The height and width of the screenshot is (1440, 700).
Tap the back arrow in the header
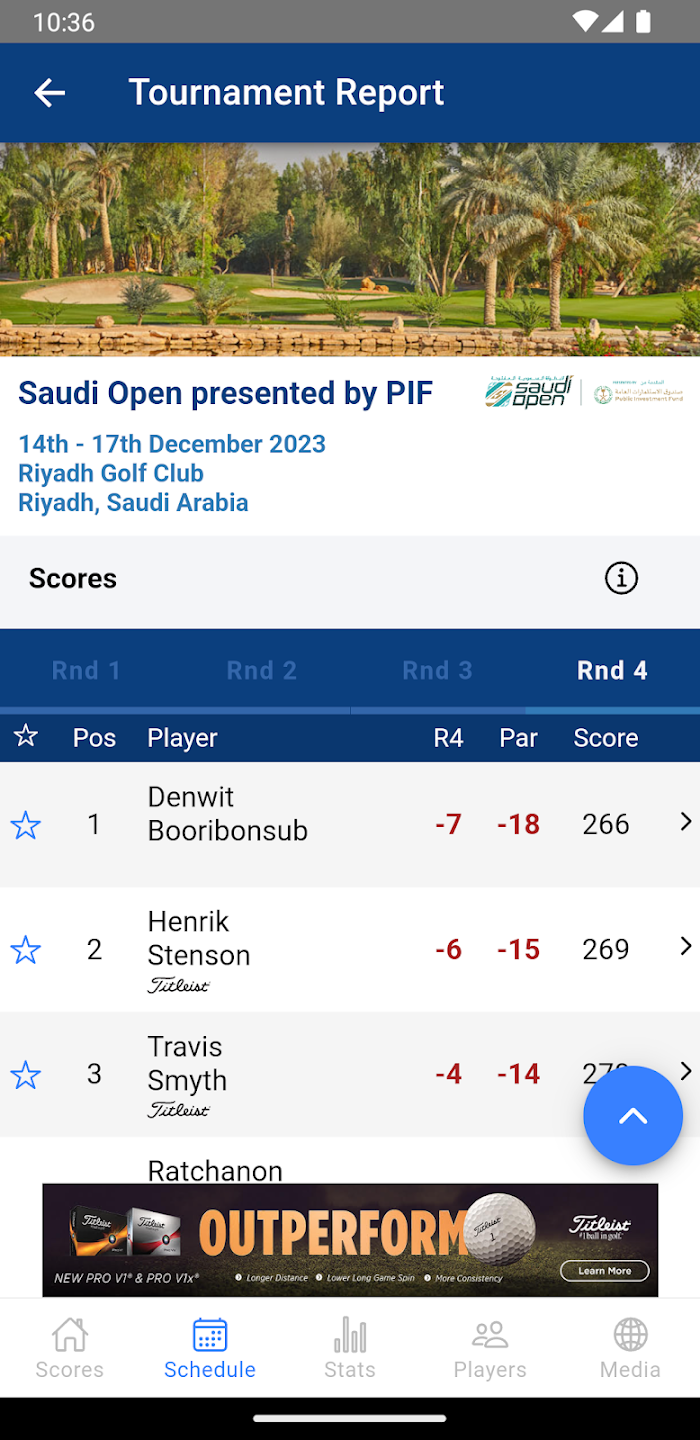coord(49,93)
